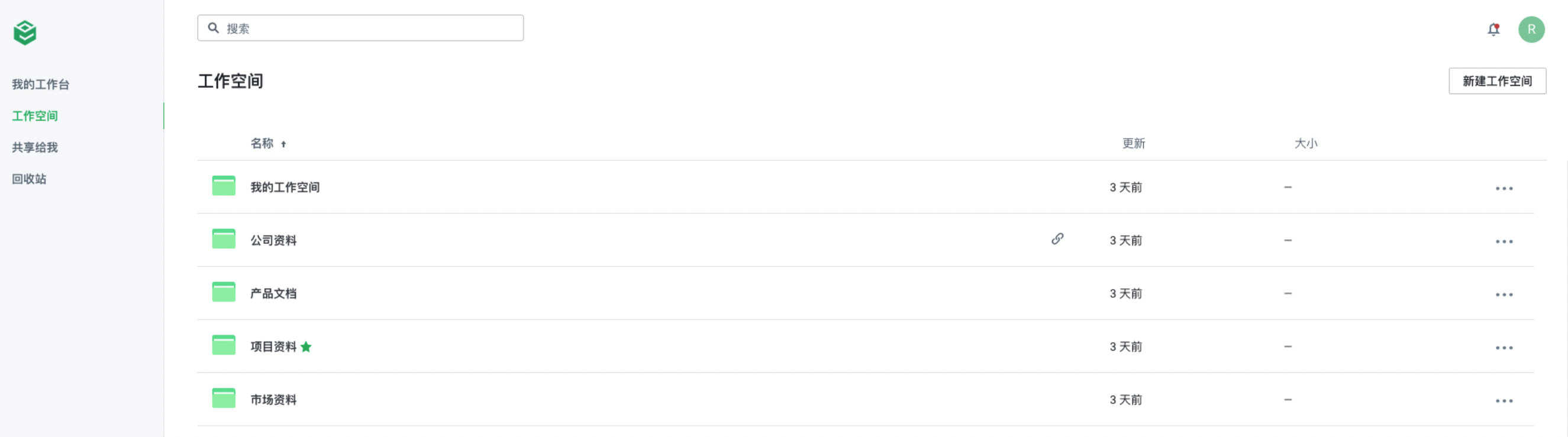
Task: Go to 我的工作台 in sidebar
Action: (x=41, y=84)
